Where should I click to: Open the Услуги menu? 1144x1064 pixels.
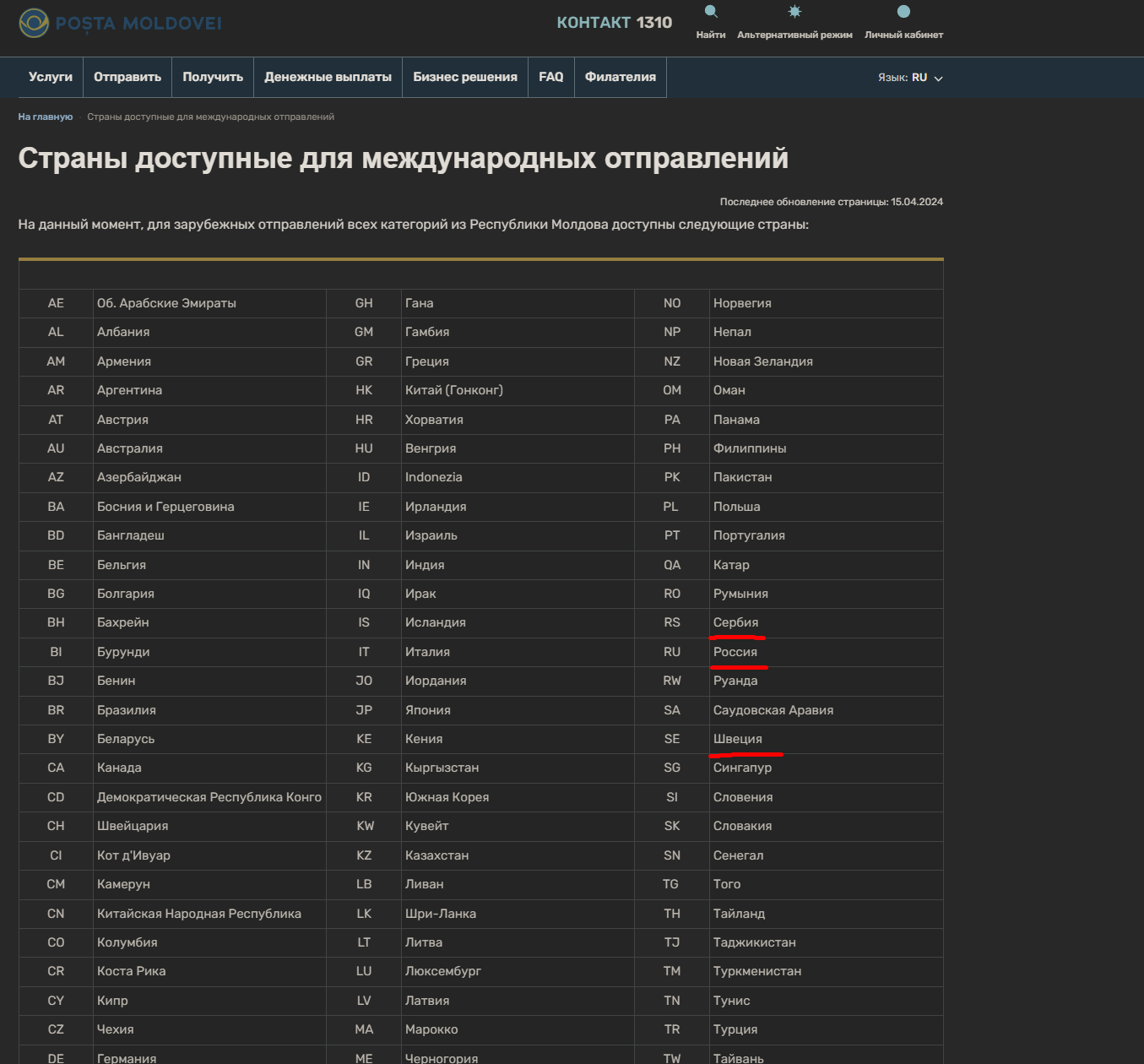[51, 77]
